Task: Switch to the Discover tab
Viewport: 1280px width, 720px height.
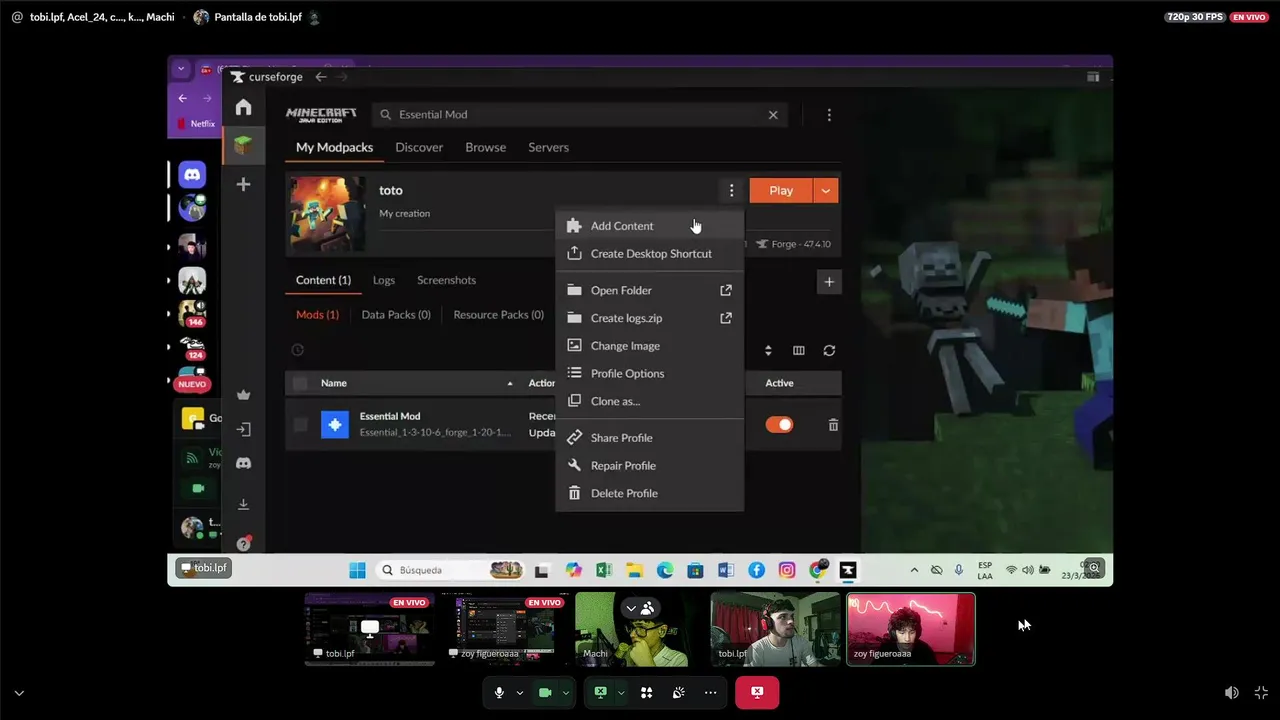Action: pyautogui.click(x=419, y=147)
